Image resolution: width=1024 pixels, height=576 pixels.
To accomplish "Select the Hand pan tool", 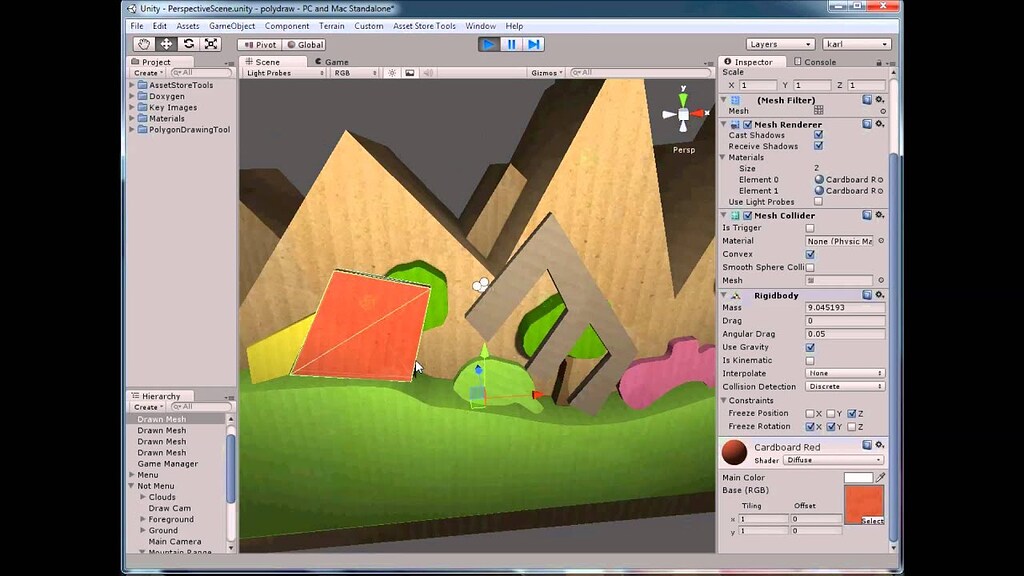I will [143, 43].
